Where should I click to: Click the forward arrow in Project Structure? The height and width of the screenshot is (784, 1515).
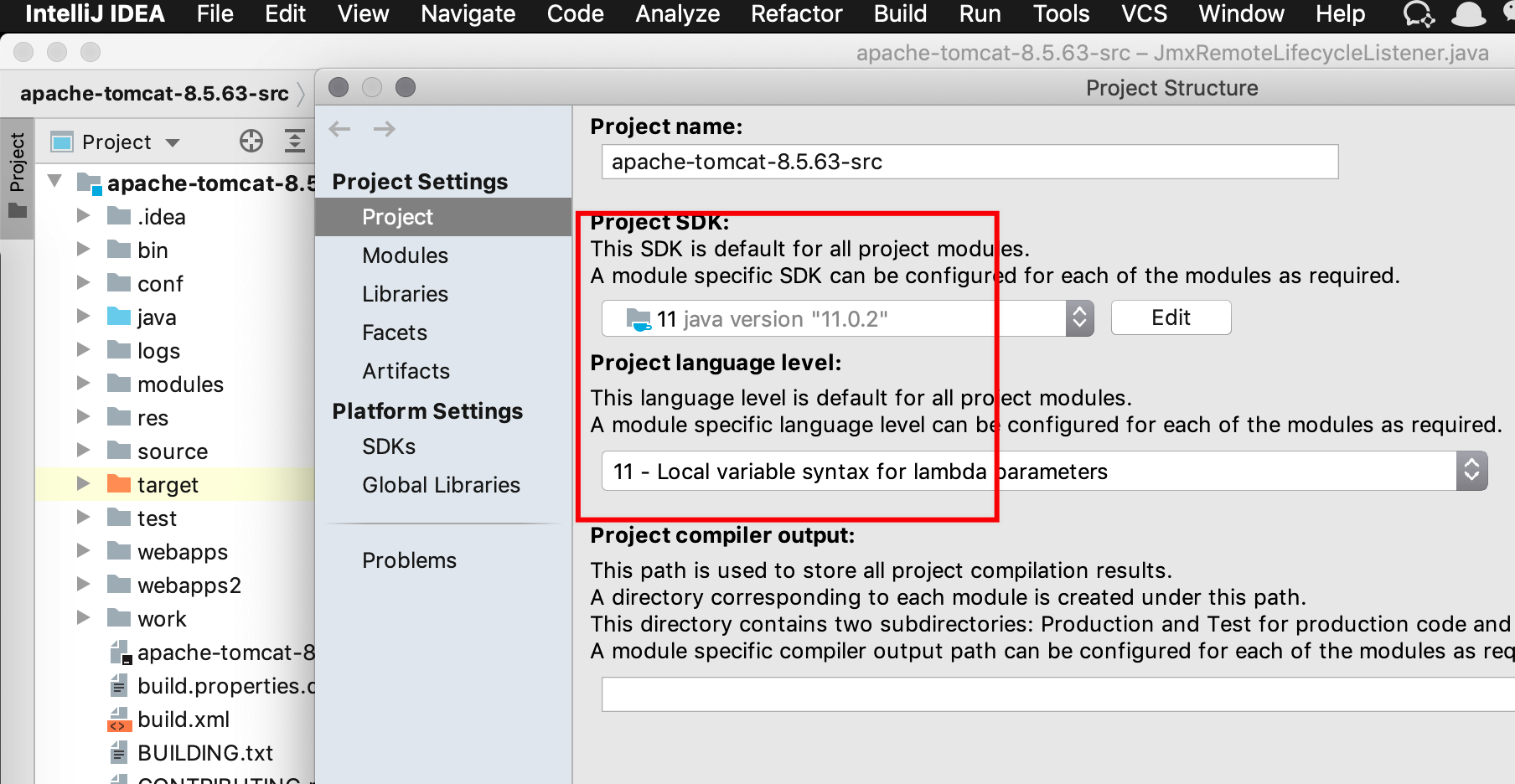point(385,129)
